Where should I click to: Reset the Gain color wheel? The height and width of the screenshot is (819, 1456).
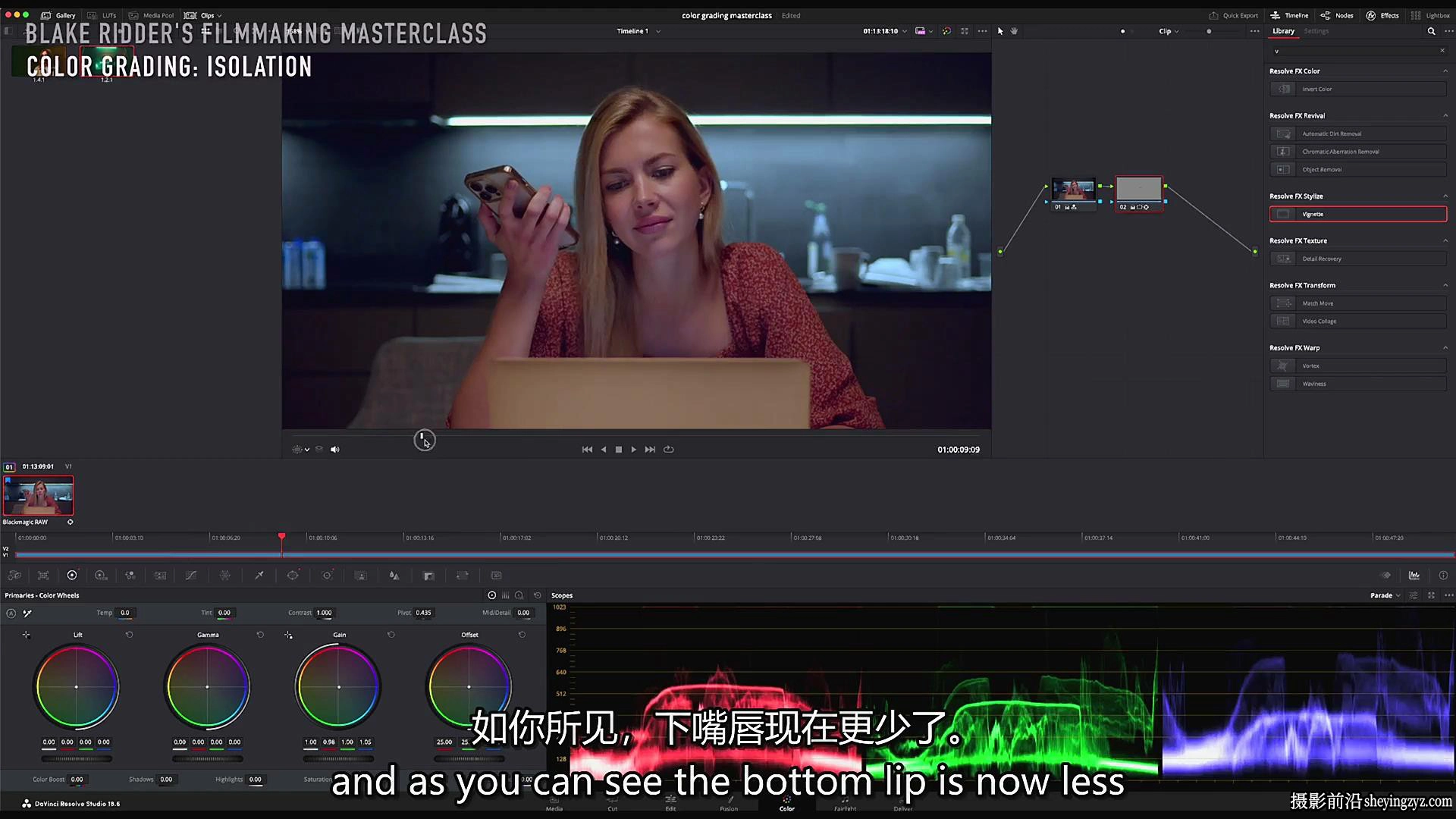[x=391, y=635]
